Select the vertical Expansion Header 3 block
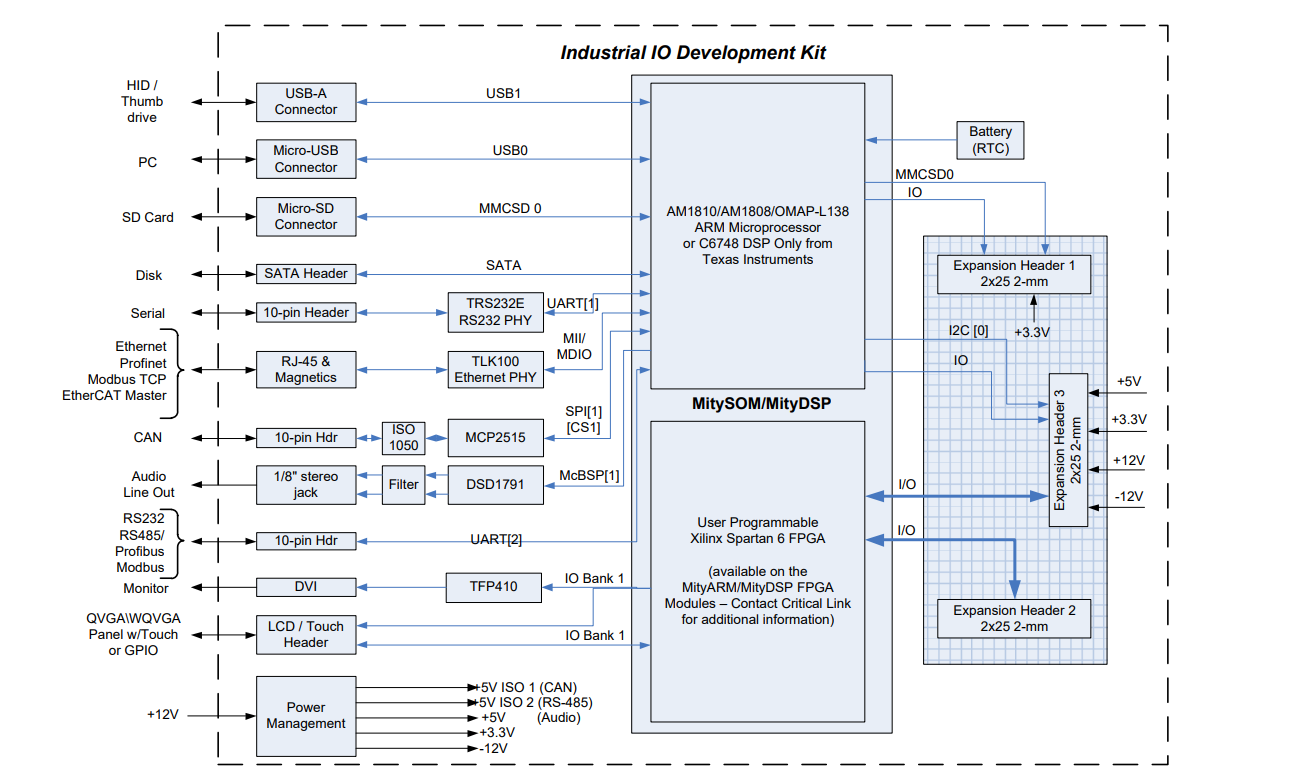1304x773 pixels. [x=1068, y=449]
